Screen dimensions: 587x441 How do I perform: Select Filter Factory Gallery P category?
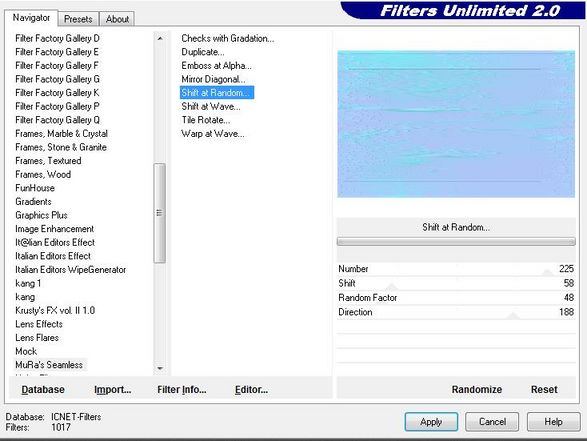point(57,106)
